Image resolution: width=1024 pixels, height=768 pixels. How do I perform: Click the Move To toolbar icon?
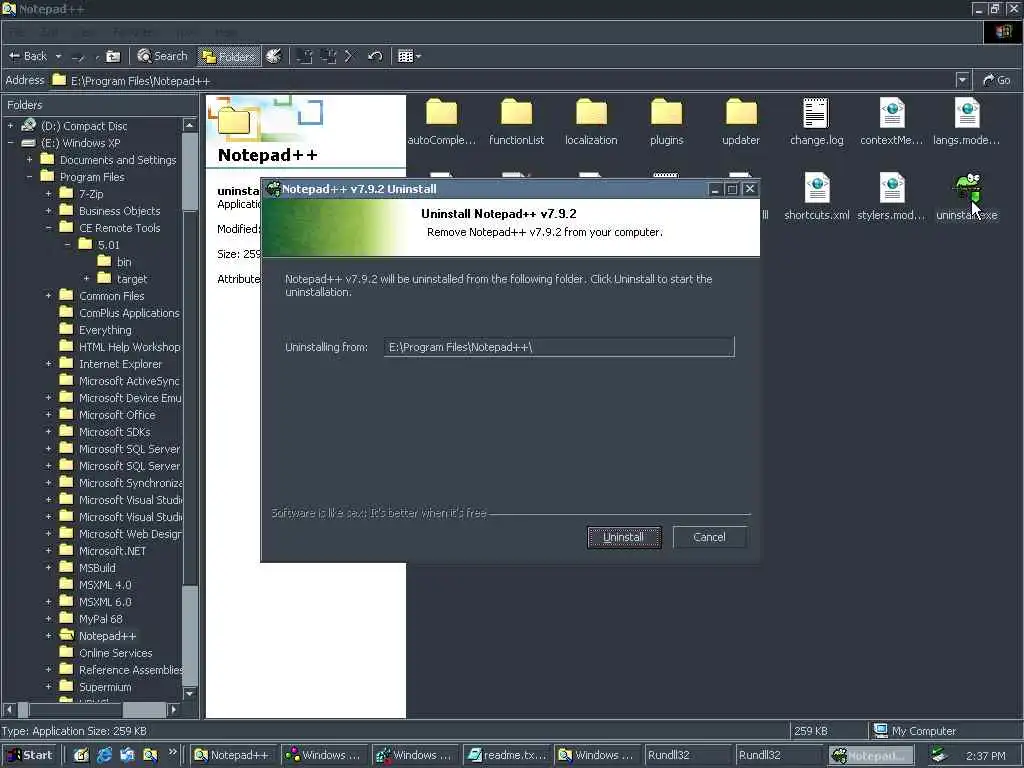click(304, 56)
